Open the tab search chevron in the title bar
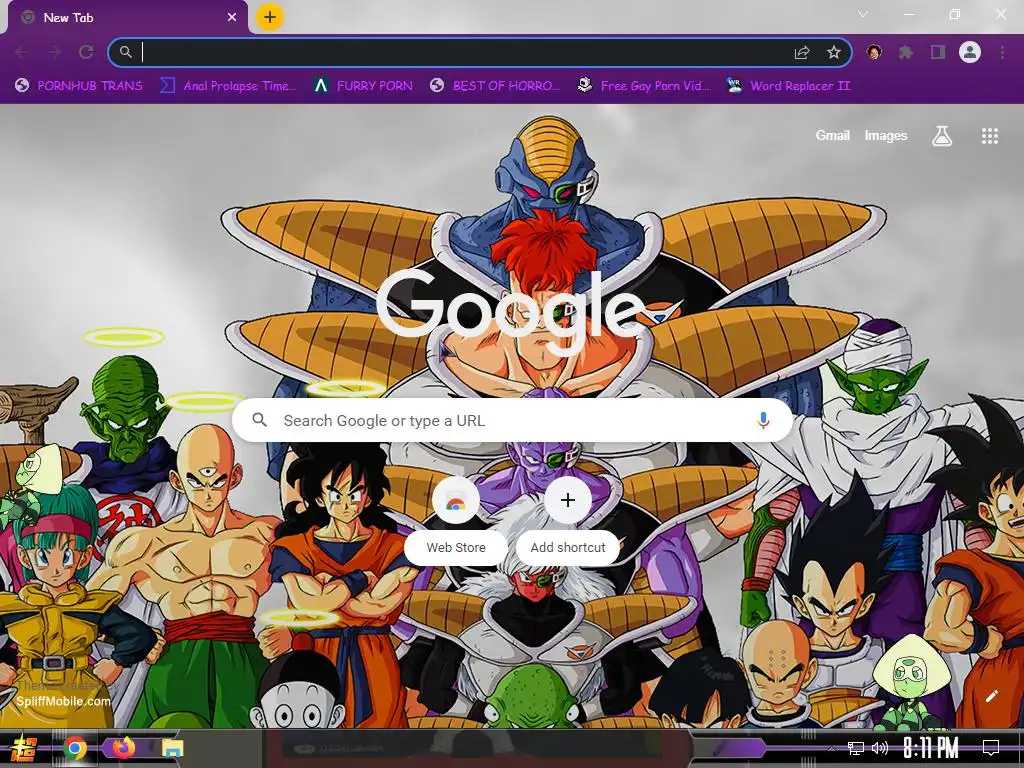Image resolution: width=1024 pixels, height=768 pixels. (x=863, y=14)
